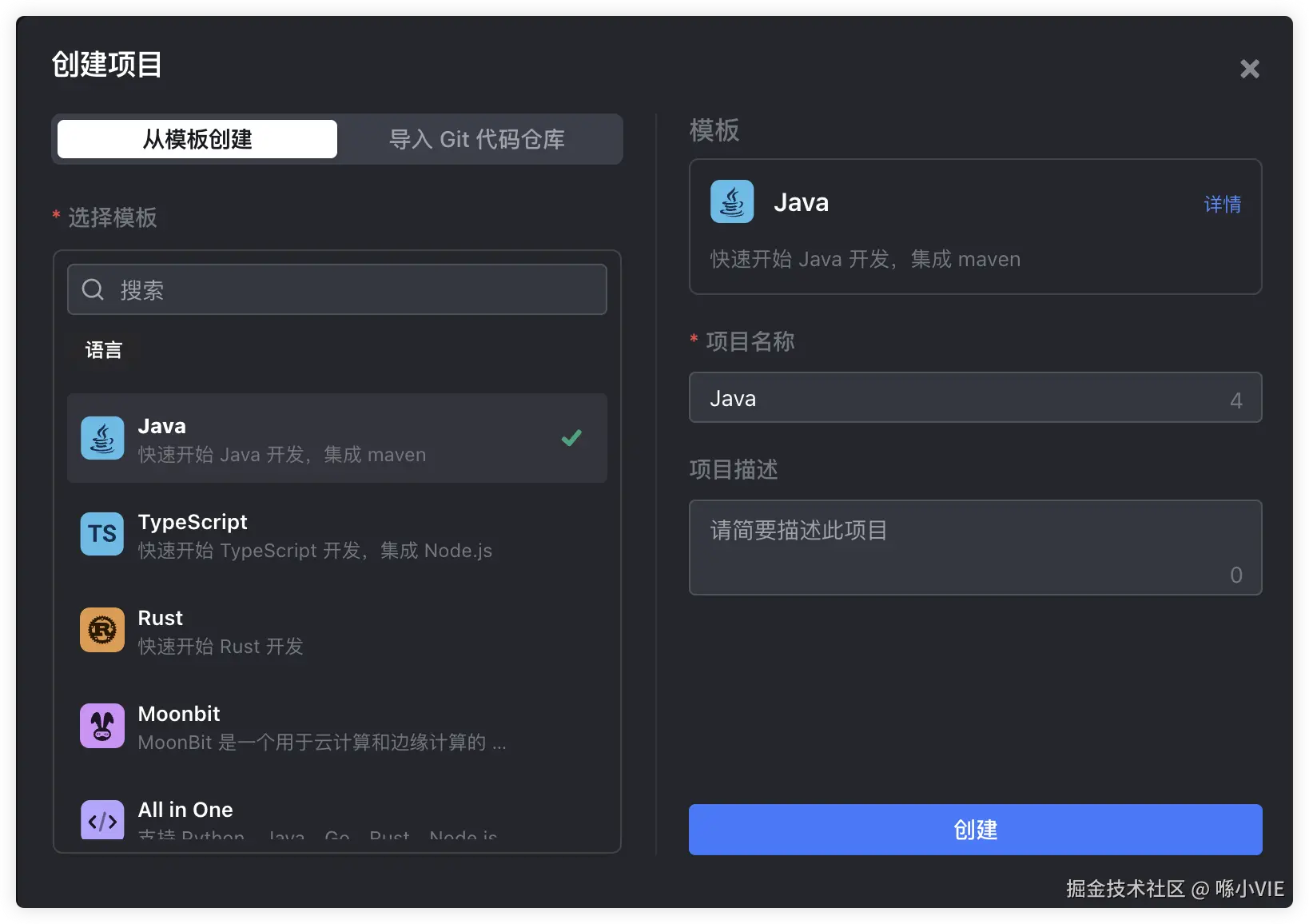
Task: Click the Rust gear logo icon
Action: [102, 630]
